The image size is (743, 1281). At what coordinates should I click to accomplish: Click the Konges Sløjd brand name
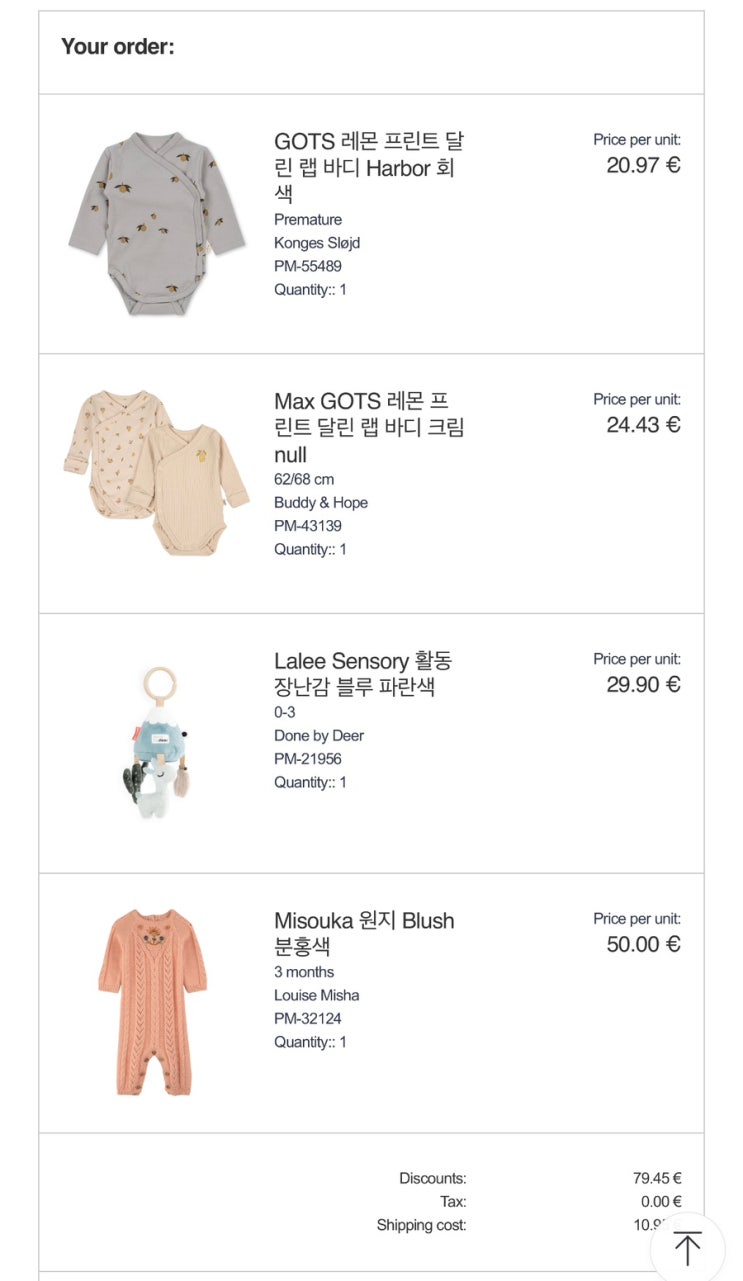(317, 243)
